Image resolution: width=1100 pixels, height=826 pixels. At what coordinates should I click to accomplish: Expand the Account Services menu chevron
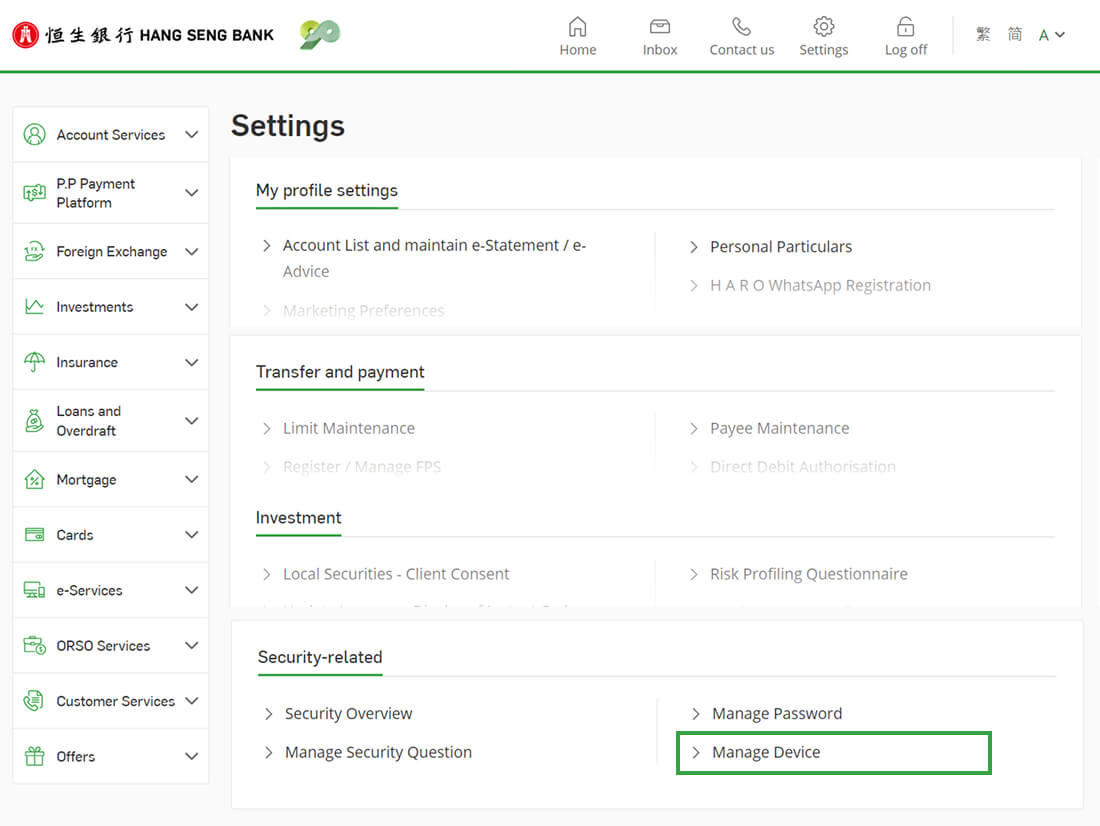[191, 135]
